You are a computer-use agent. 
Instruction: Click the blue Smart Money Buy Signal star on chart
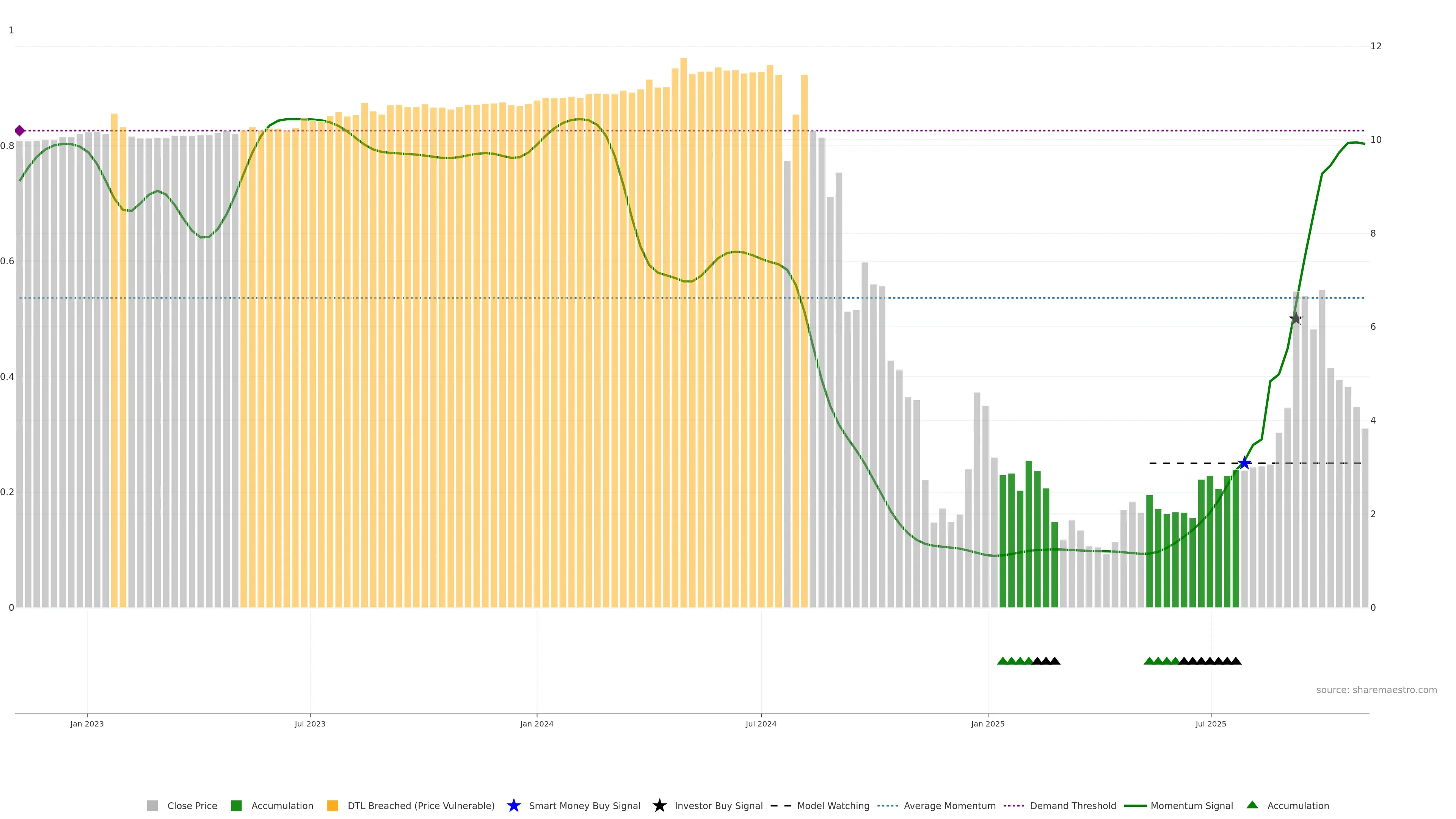click(x=1244, y=463)
